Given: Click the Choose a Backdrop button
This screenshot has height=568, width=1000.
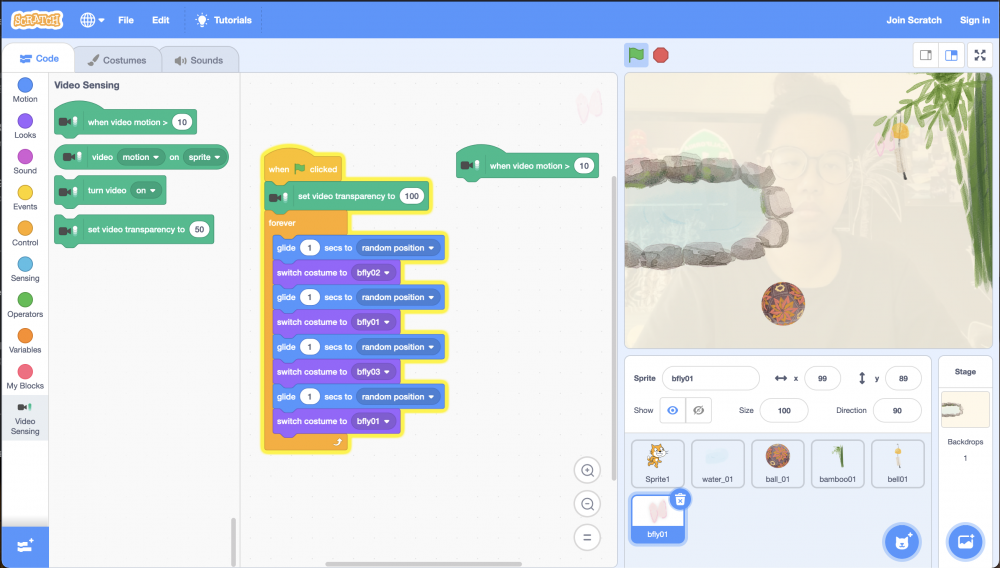Looking at the screenshot, I should point(966,542).
